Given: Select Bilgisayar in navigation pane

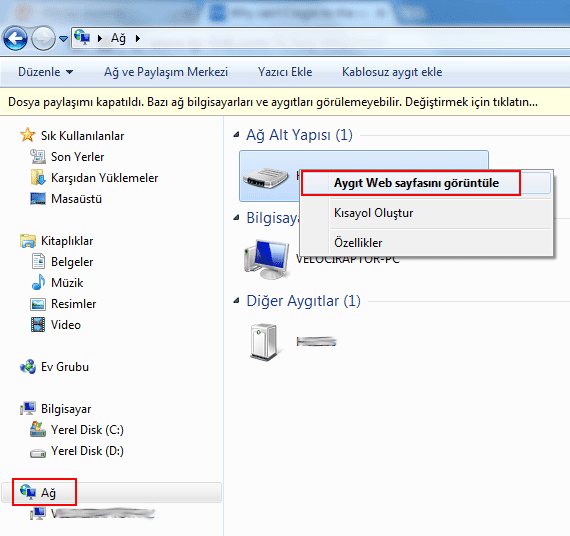Looking at the screenshot, I should pyautogui.click(x=66, y=409).
